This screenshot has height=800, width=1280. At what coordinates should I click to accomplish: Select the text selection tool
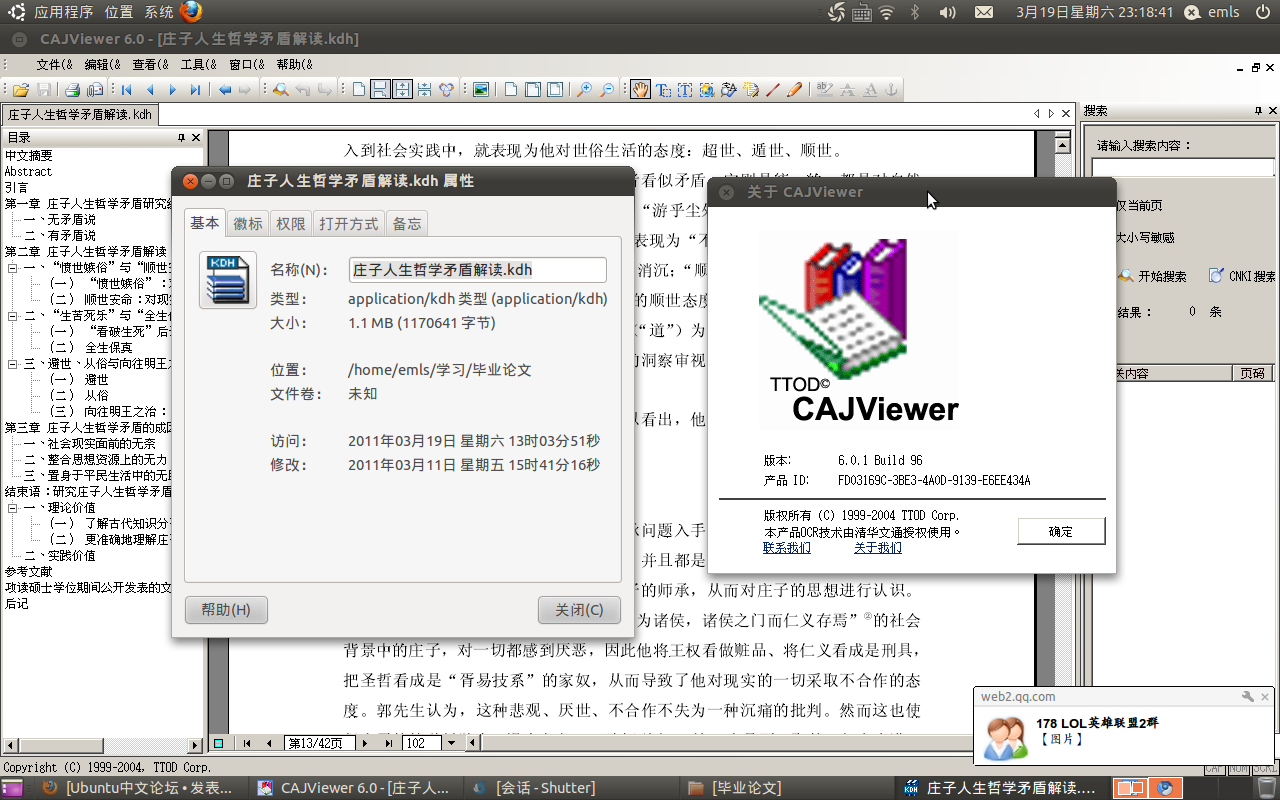(664, 89)
